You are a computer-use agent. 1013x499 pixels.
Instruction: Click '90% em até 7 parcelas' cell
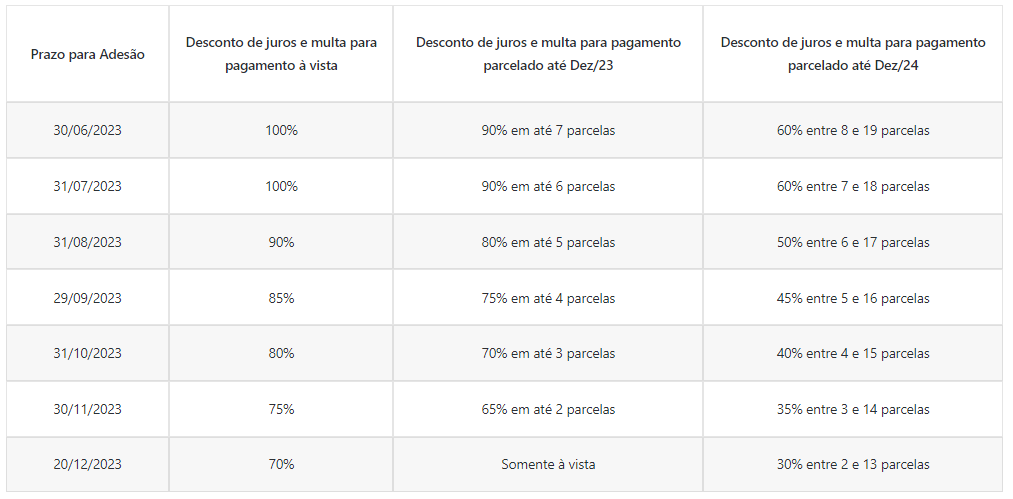coord(548,131)
